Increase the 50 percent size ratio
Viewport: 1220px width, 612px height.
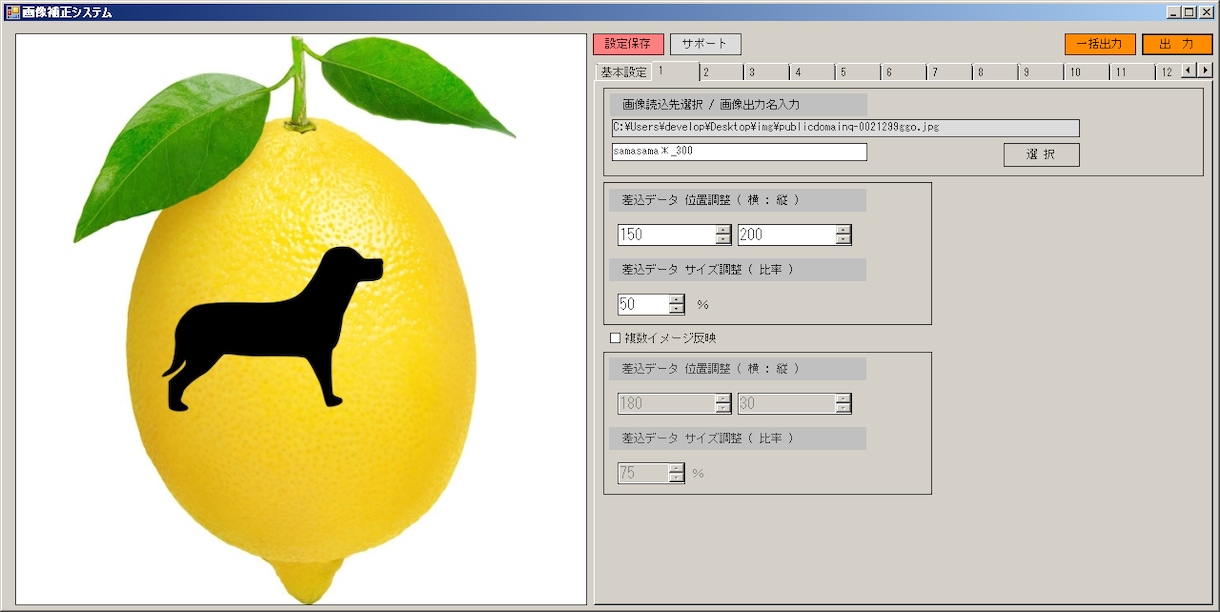(x=677, y=299)
